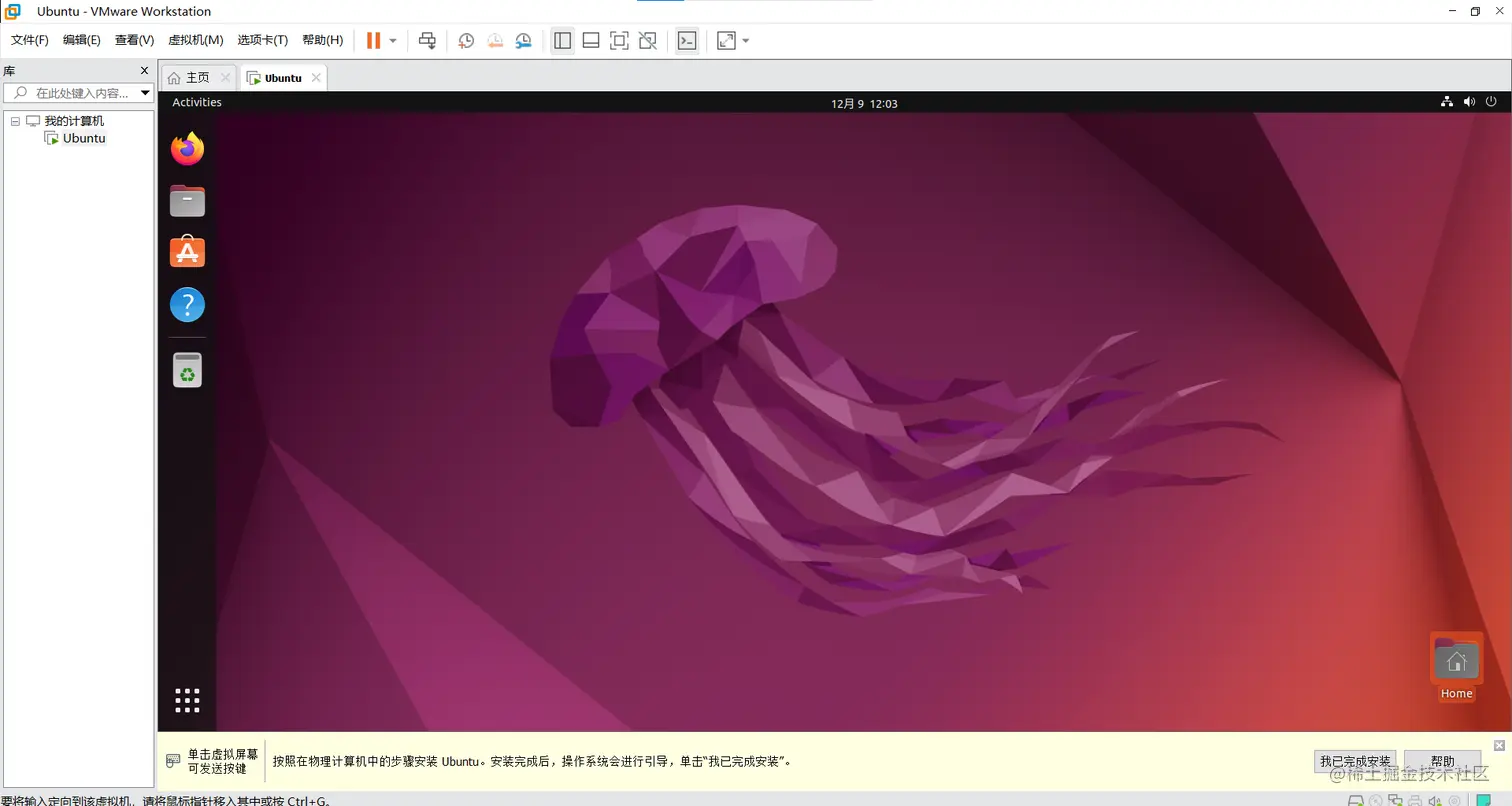This screenshot has width=1512, height=806.
Task: Click the 我已完成安装 button
Action: pyautogui.click(x=1355, y=761)
